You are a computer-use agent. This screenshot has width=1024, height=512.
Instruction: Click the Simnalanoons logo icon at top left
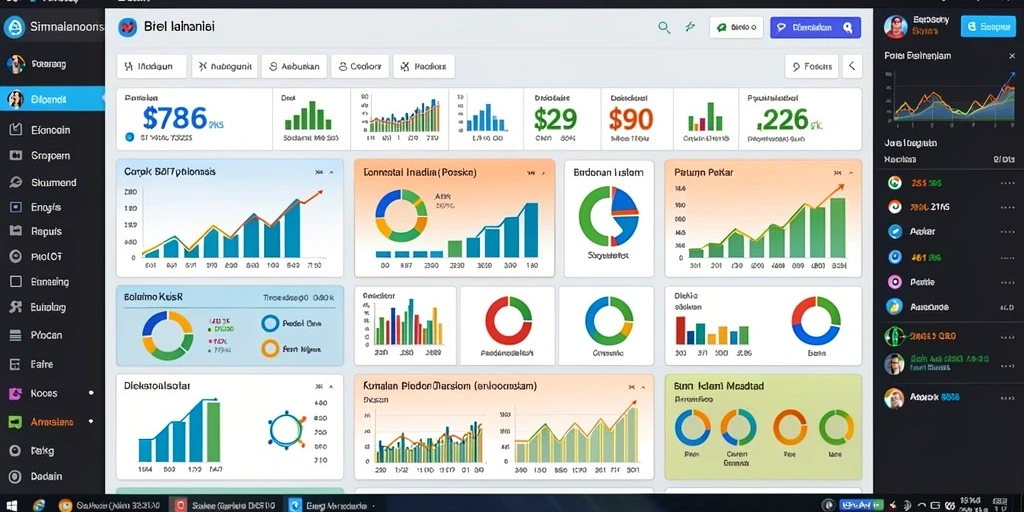click(x=14, y=27)
